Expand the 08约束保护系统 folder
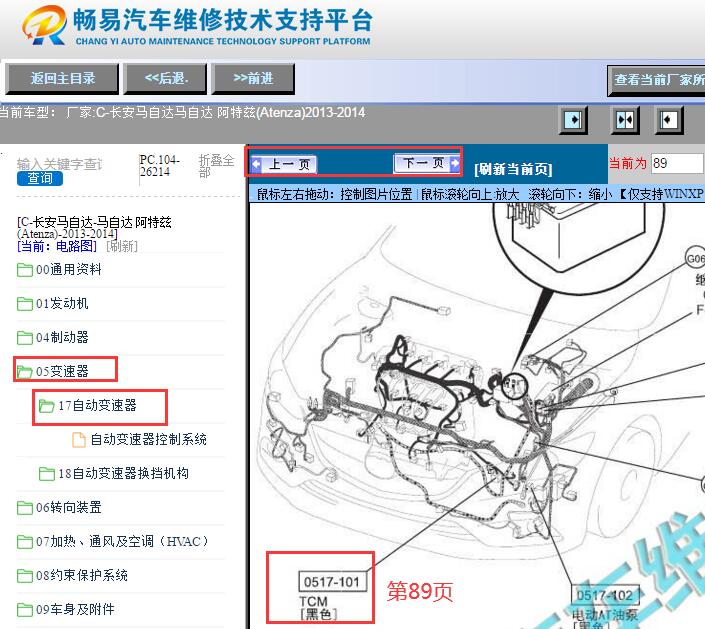The height and width of the screenshot is (629, 705). 82,575
